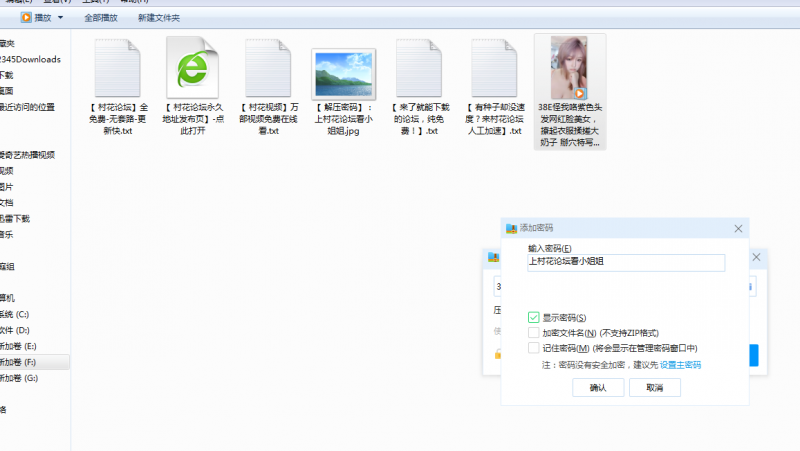Select drive 新加卷 (F:) in sidebar
This screenshot has width=800, height=451.
(x=18, y=361)
